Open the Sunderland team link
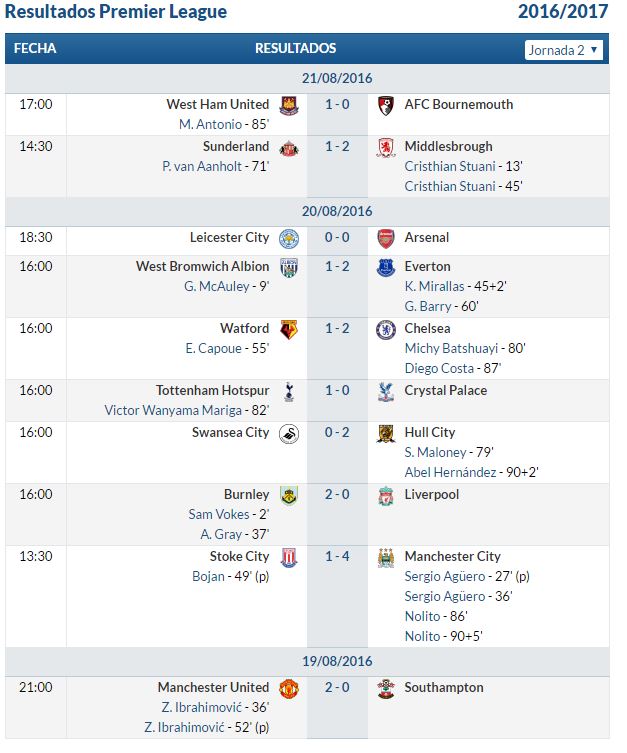Image resolution: width=627 pixels, height=753 pixels. click(x=236, y=146)
